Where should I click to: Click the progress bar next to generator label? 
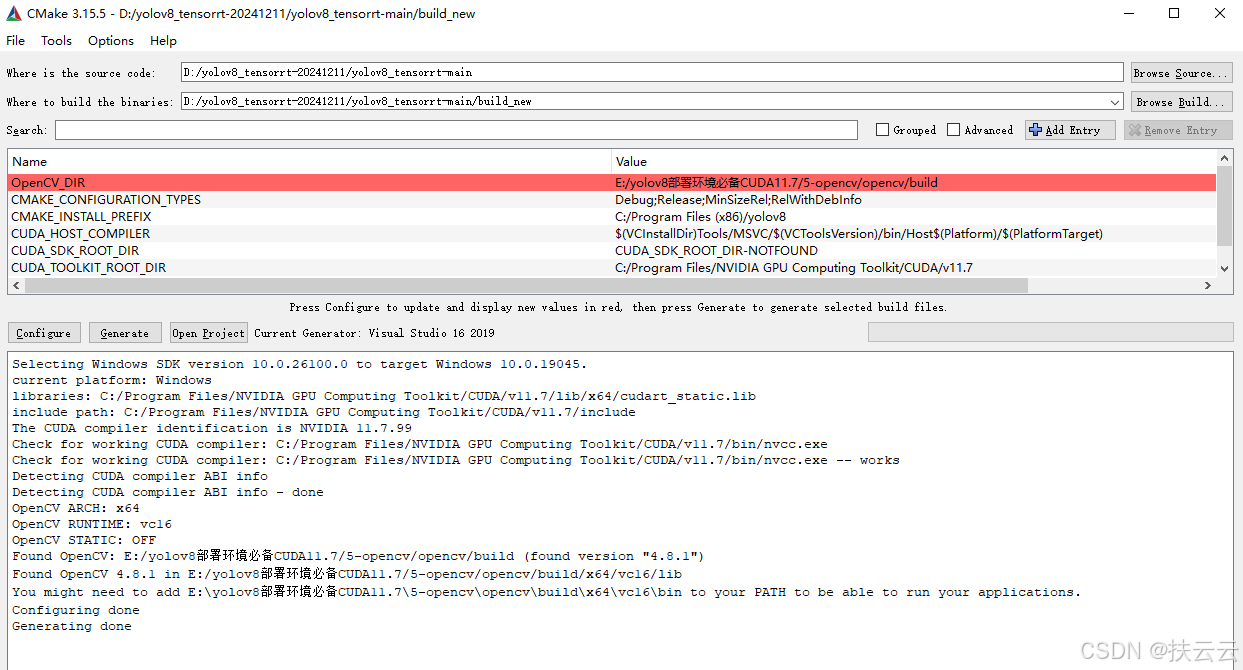coord(1049,333)
